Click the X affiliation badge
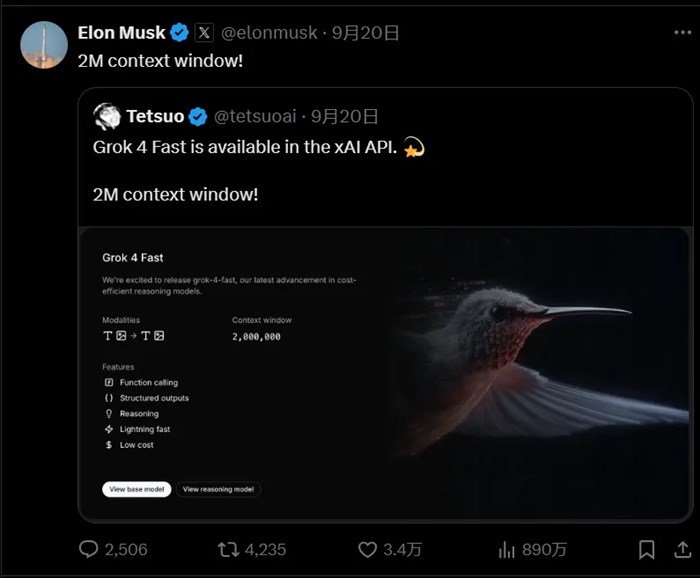 (x=204, y=33)
